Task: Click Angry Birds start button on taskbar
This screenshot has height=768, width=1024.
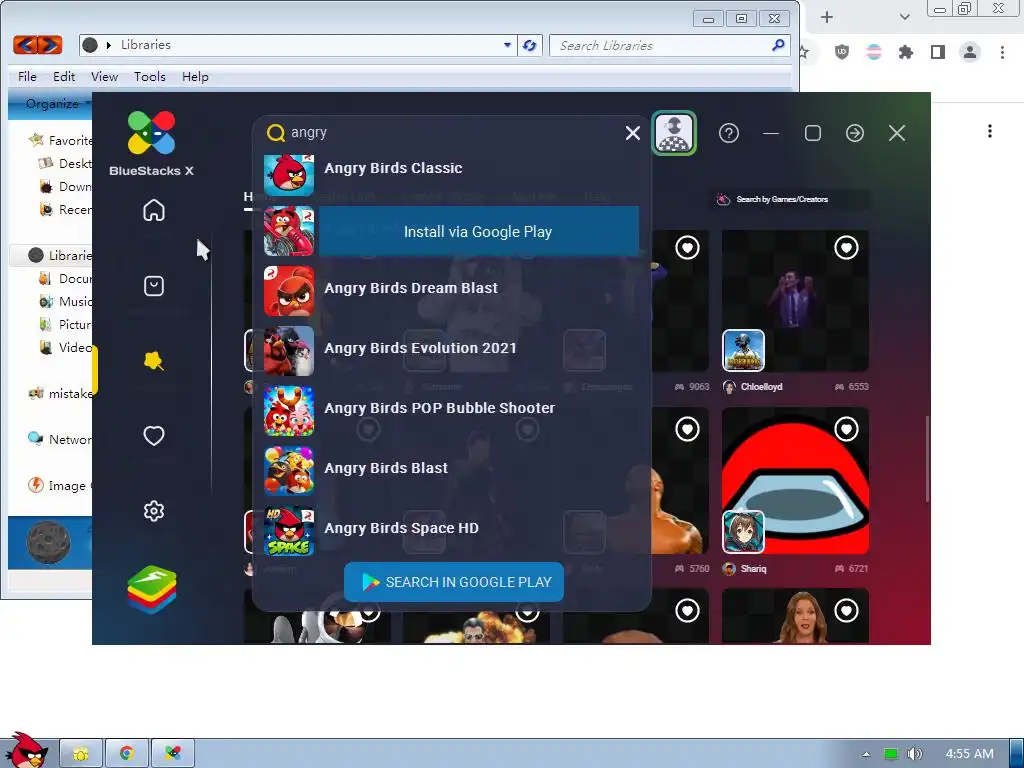Action: click(x=26, y=750)
